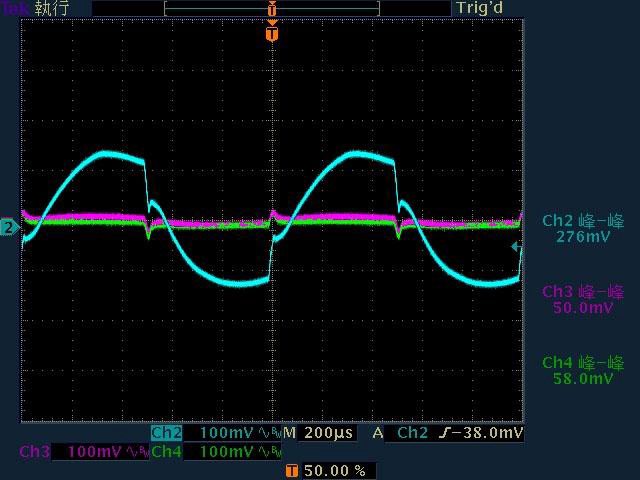Image resolution: width=640 pixels, height=480 pixels.
Task: Click the Tek logo
Action: tap(16, 8)
